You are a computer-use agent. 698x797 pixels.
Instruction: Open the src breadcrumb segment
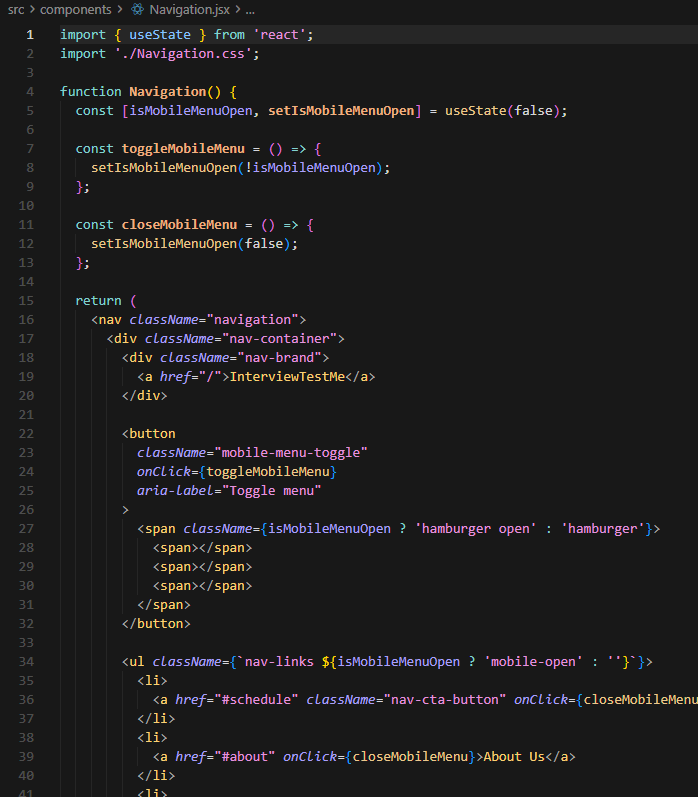[16, 9]
